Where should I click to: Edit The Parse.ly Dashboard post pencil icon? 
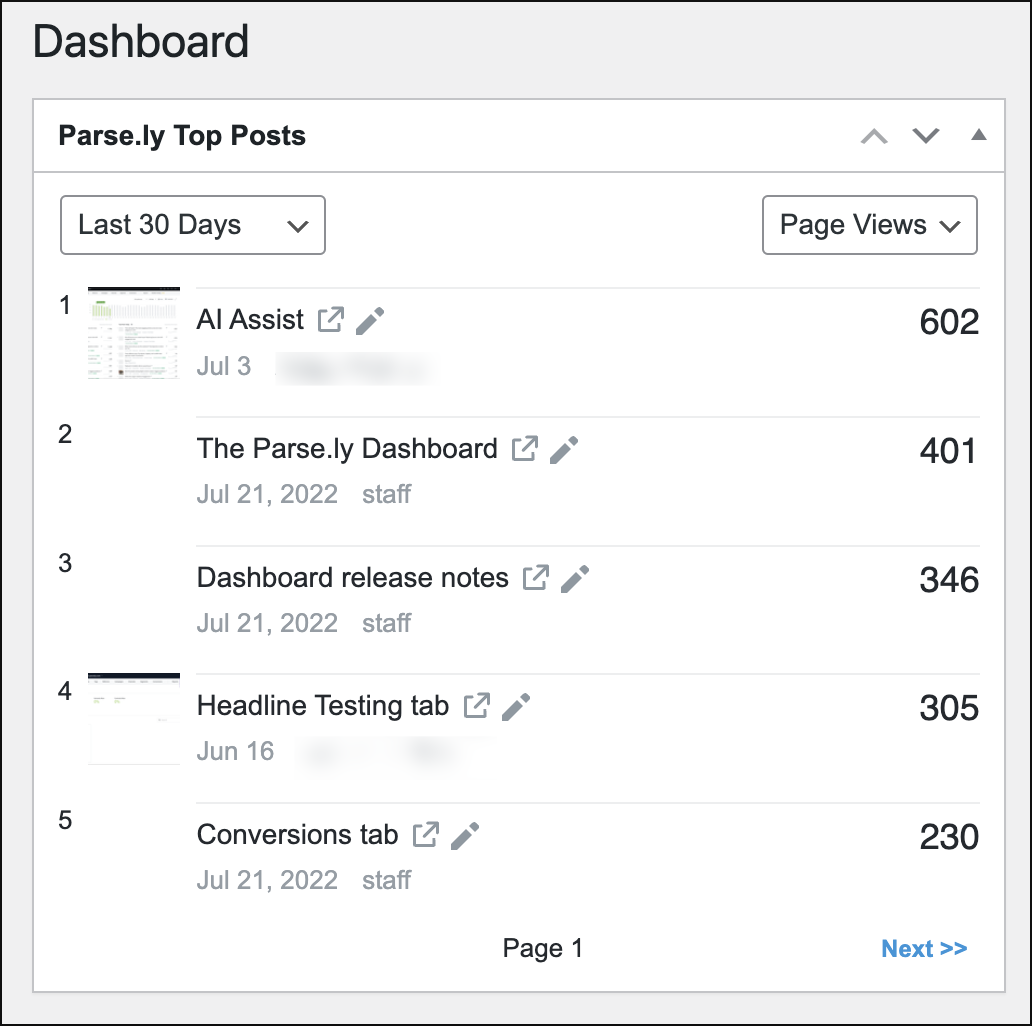coord(564,449)
